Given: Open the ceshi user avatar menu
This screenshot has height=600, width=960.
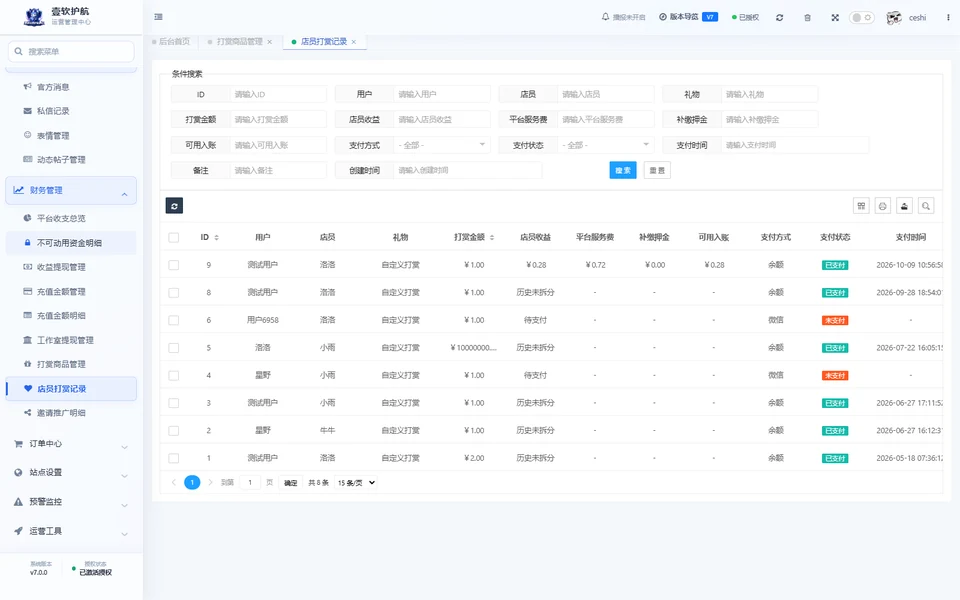Looking at the screenshot, I should (x=906, y=18).
